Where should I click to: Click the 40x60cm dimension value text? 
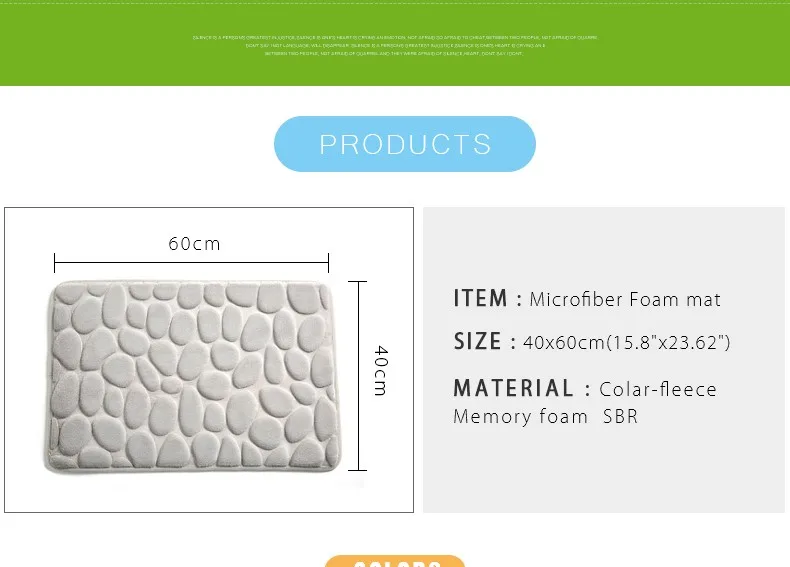(x=626, y=343)
